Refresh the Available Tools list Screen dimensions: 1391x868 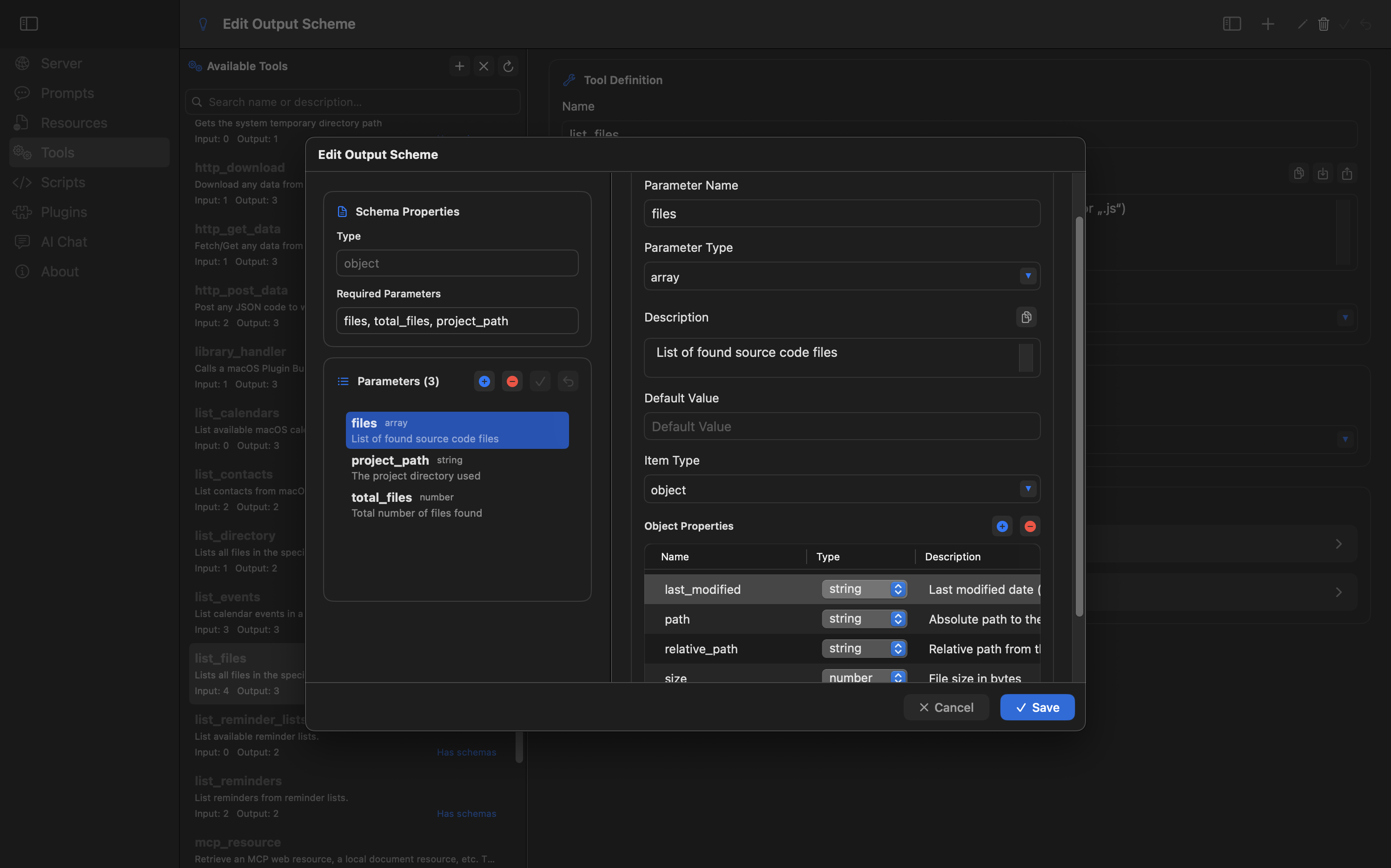(508, 66)
